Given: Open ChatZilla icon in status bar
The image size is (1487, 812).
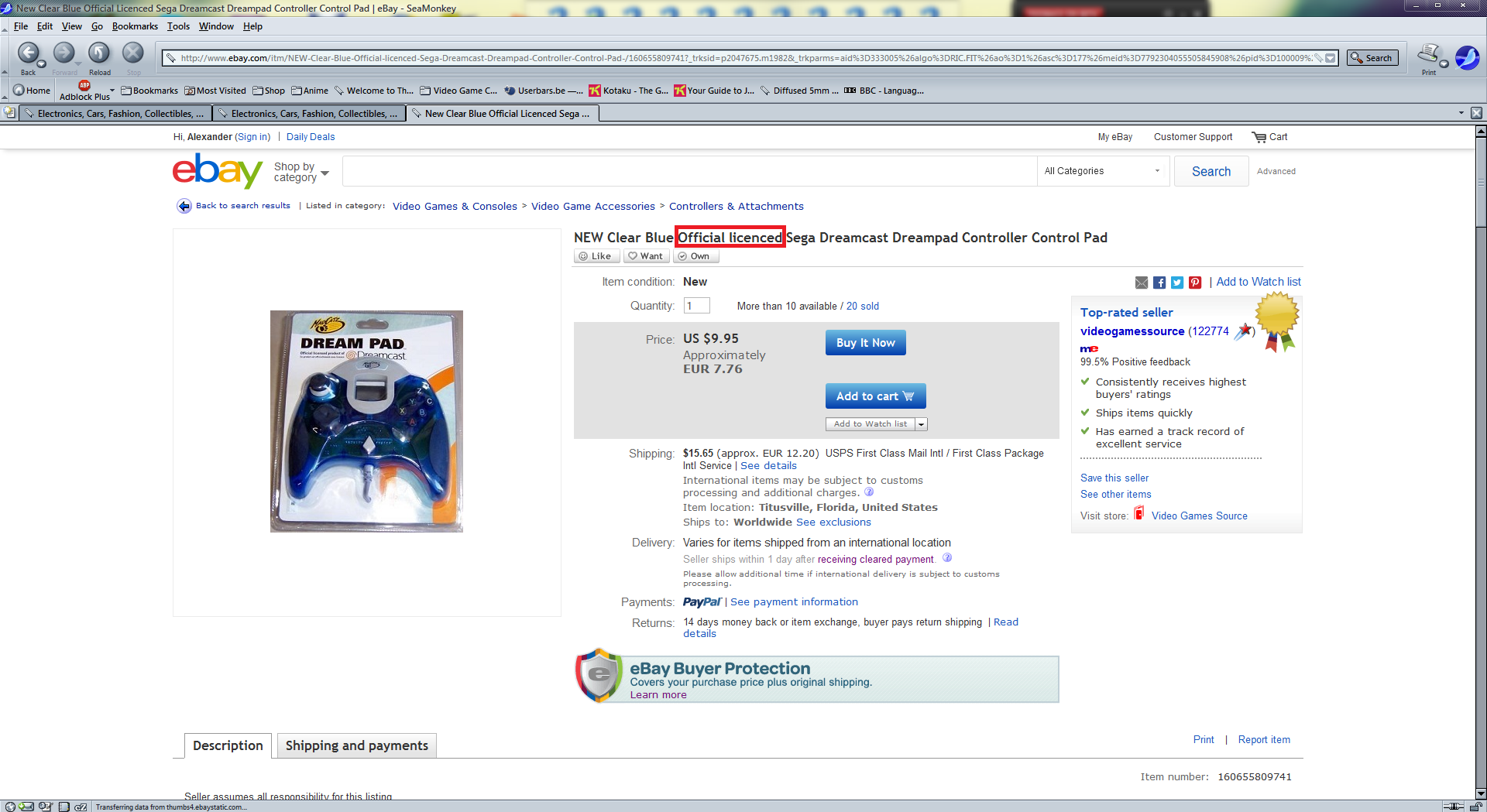Looking at the screenshot, I should coord(81,807).
